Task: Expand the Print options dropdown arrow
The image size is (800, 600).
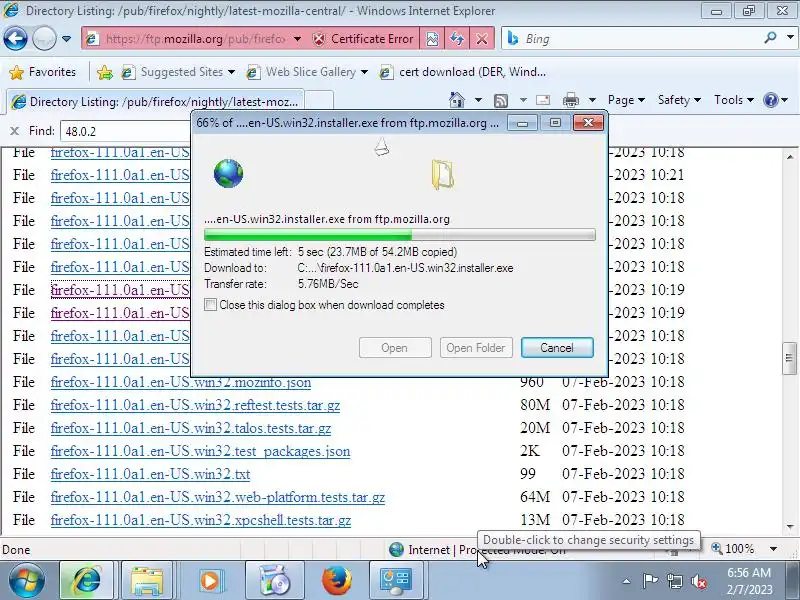Action: pyautogui.click(x=592, y=100)
